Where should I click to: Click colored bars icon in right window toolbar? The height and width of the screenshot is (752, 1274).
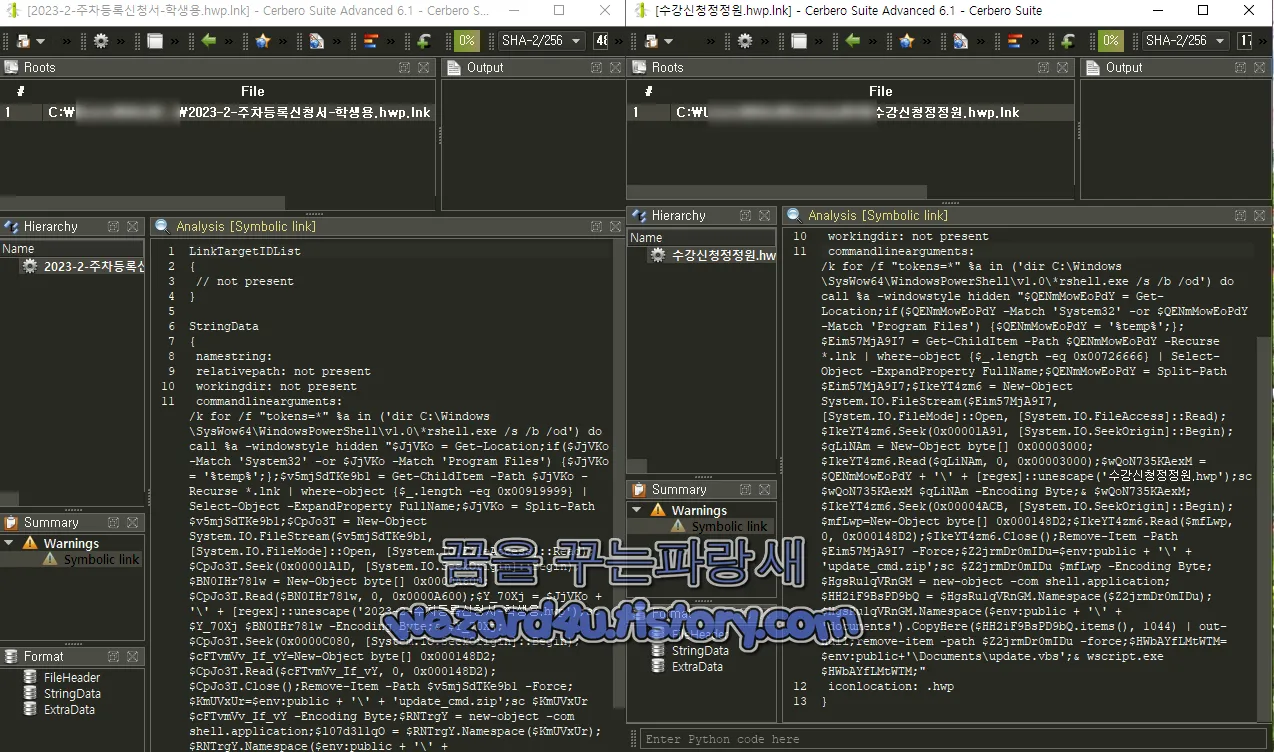click(x=1015, y=41)
